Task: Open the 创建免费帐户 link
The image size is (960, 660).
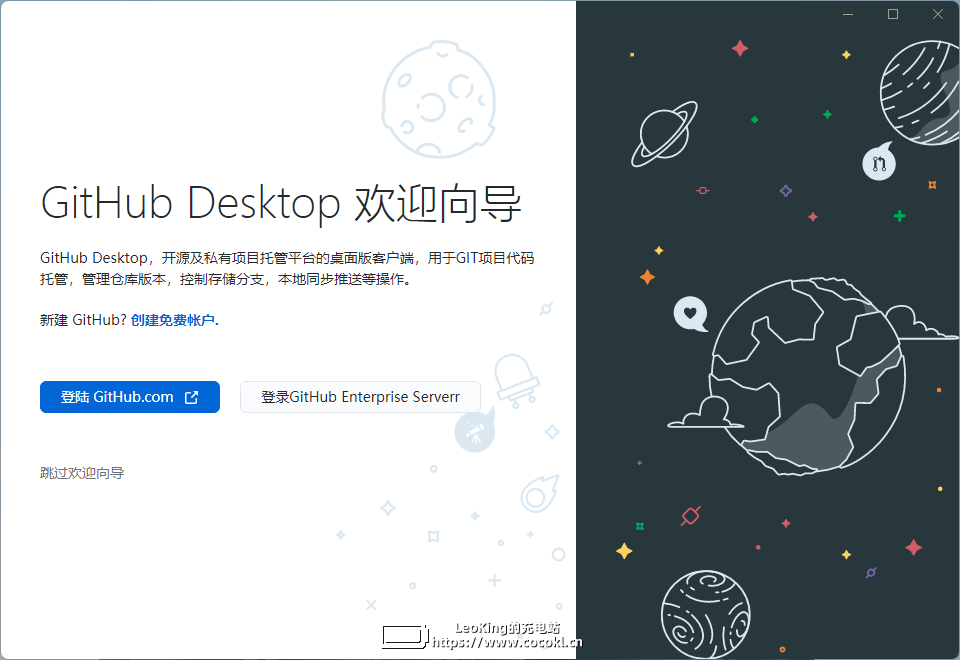Action: coord(174,320)
